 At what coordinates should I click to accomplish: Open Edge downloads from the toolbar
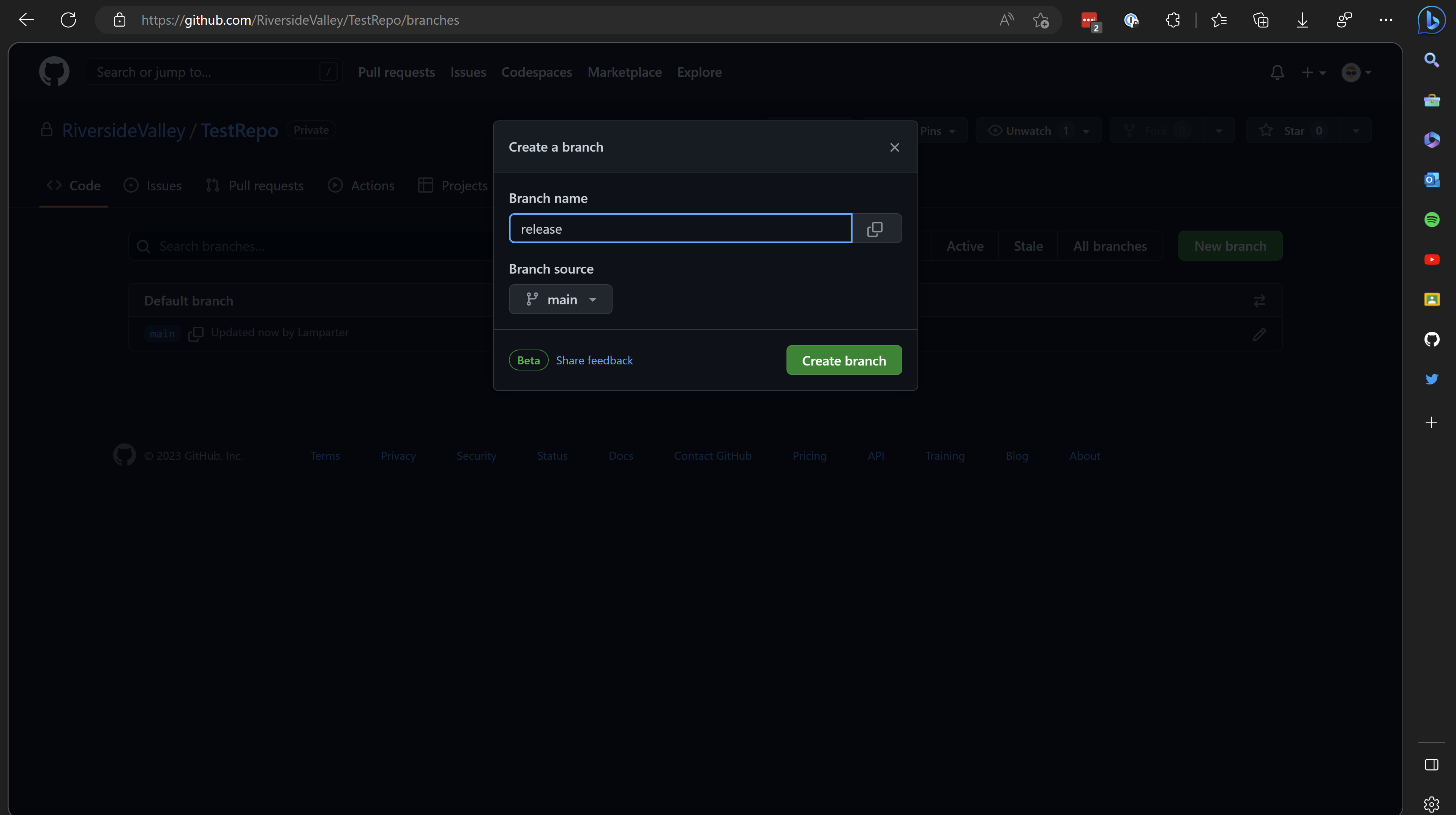pos(1302,20)
